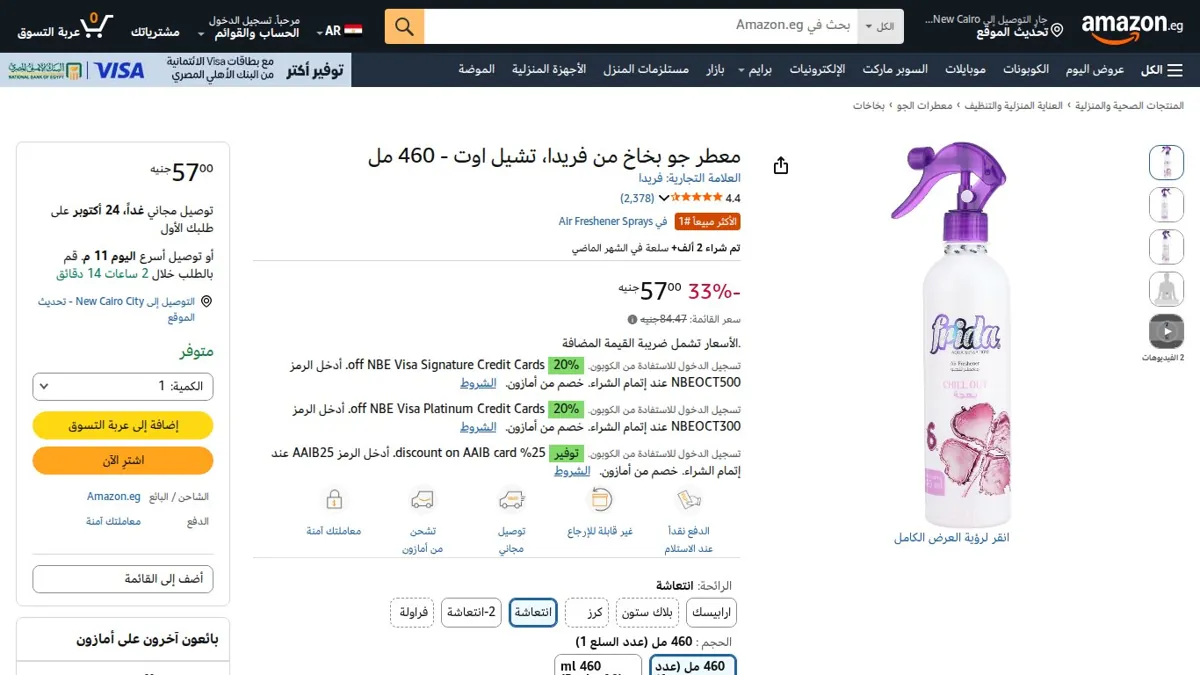Select the first product image thumbnail

pyautogui.click(x=1166, y=162)
